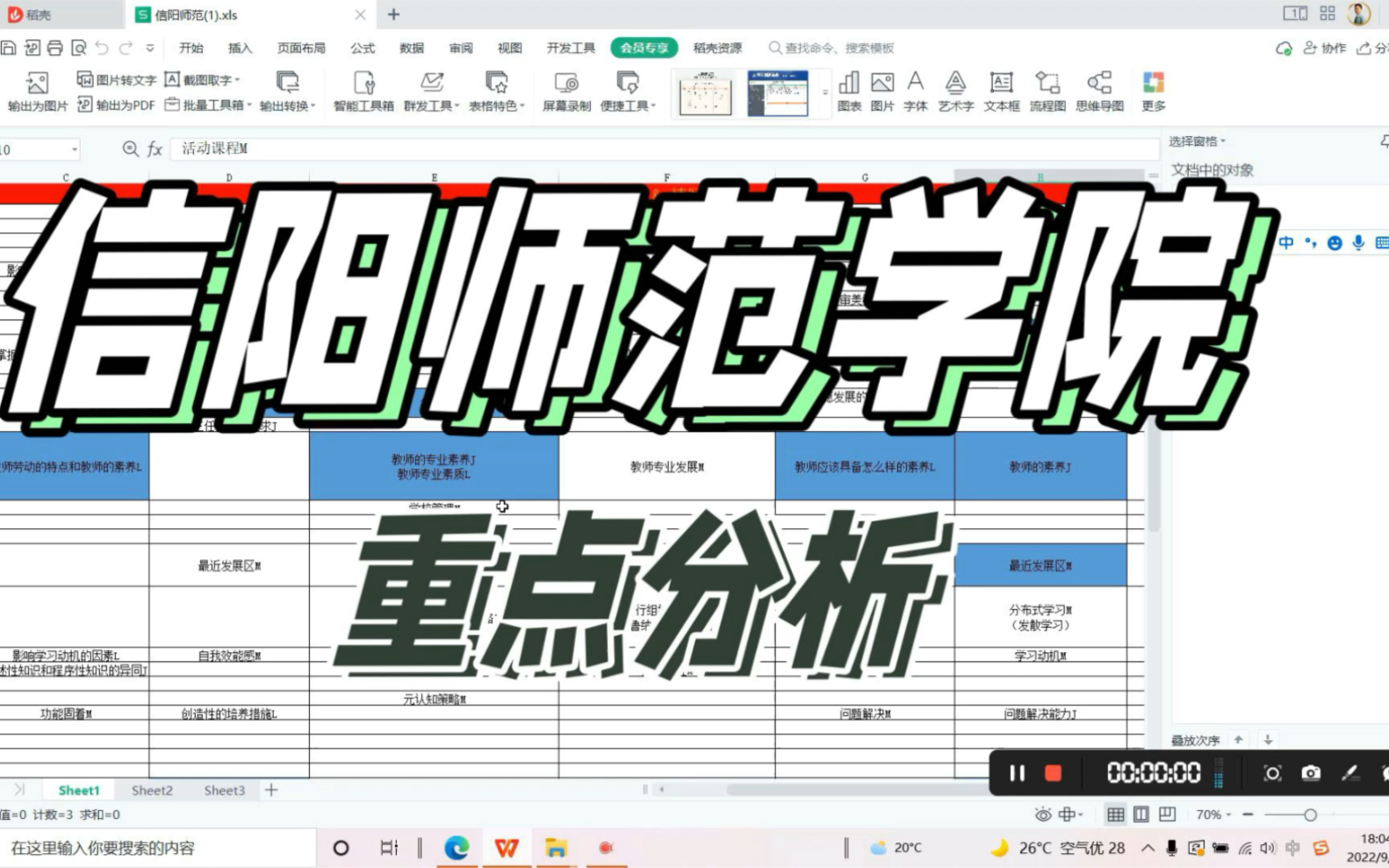Expand the name box dropdown arrow
The height and width of the screenshot is (868, 1389).
(x=74, y=149)
